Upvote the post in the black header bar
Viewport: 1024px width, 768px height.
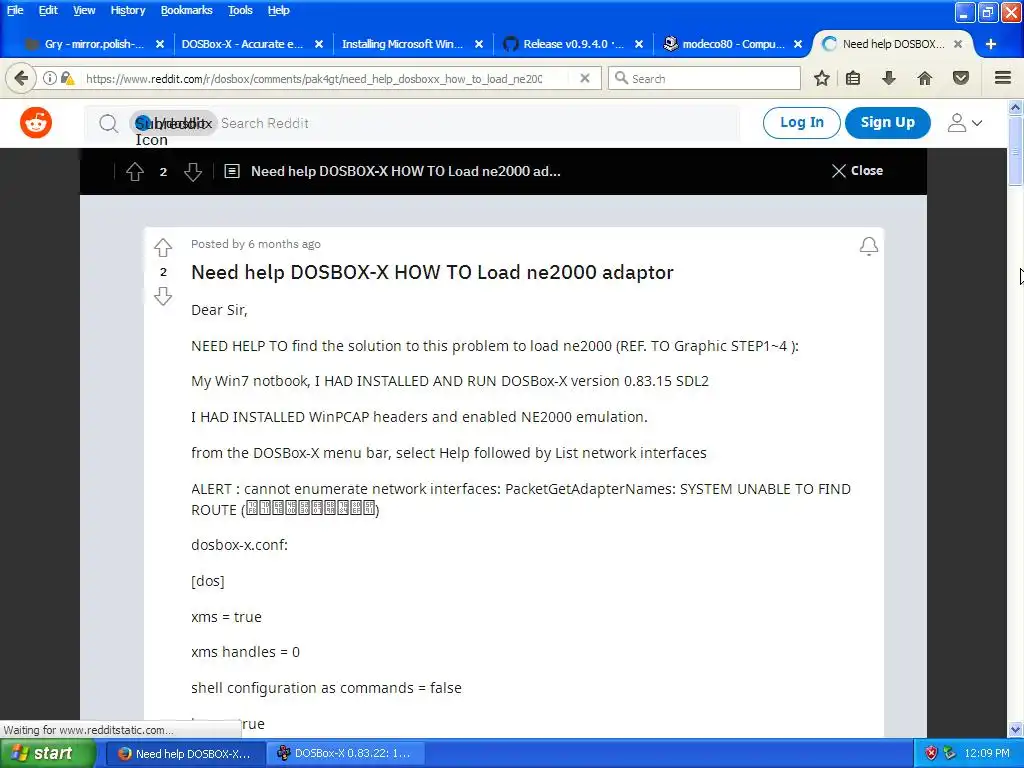(135, 172)
